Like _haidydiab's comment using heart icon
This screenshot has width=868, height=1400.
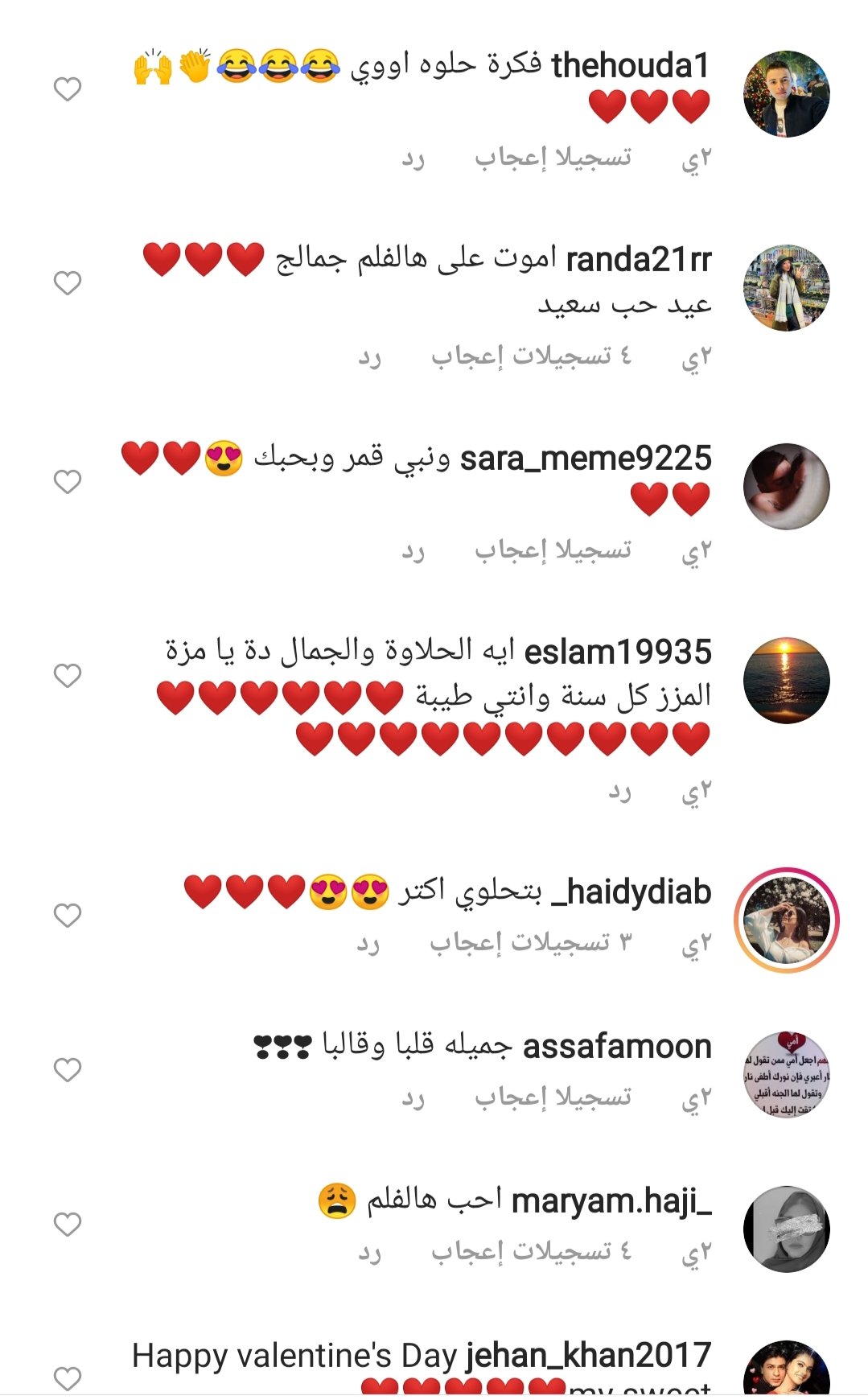(x=68, y=916)
